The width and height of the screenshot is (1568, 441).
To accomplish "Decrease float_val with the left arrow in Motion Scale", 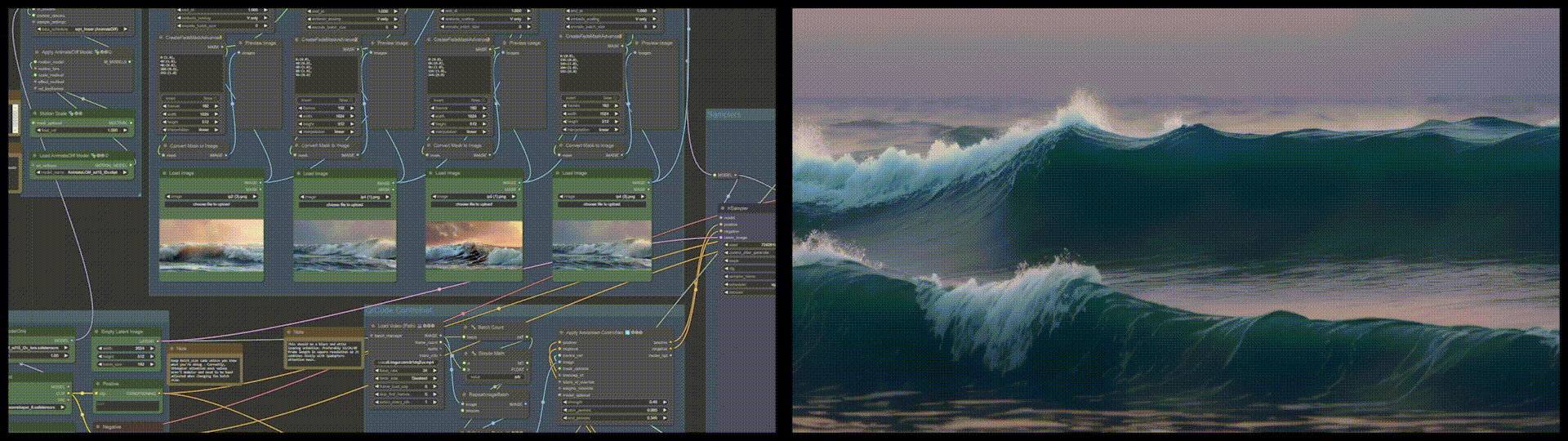I will [39, 130].
